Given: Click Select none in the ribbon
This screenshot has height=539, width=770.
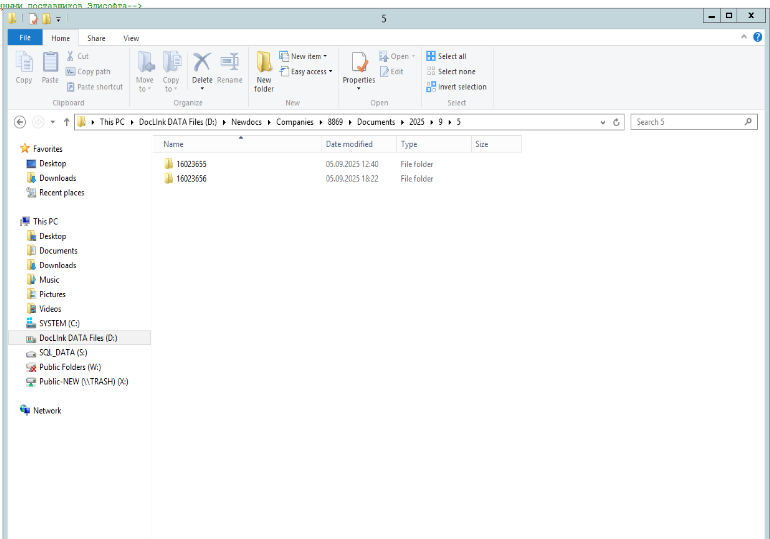Looking at the screenshot, I should click(451, 72).
